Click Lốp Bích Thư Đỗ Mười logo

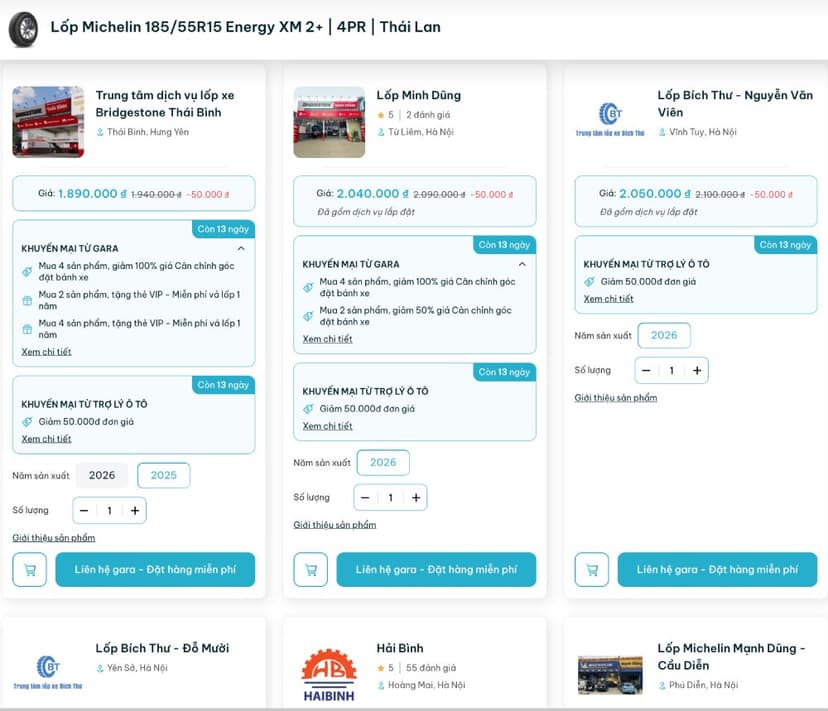[x=48, y=672]
